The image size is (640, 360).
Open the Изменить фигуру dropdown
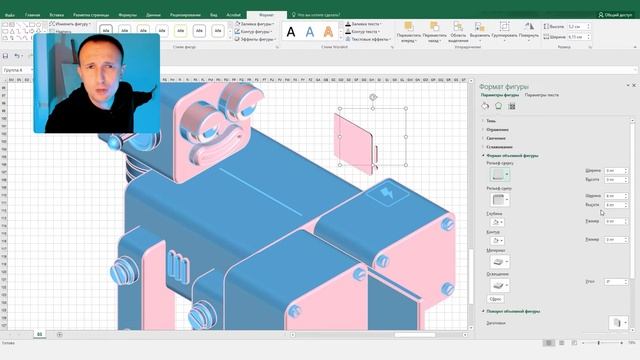point(70,24)
